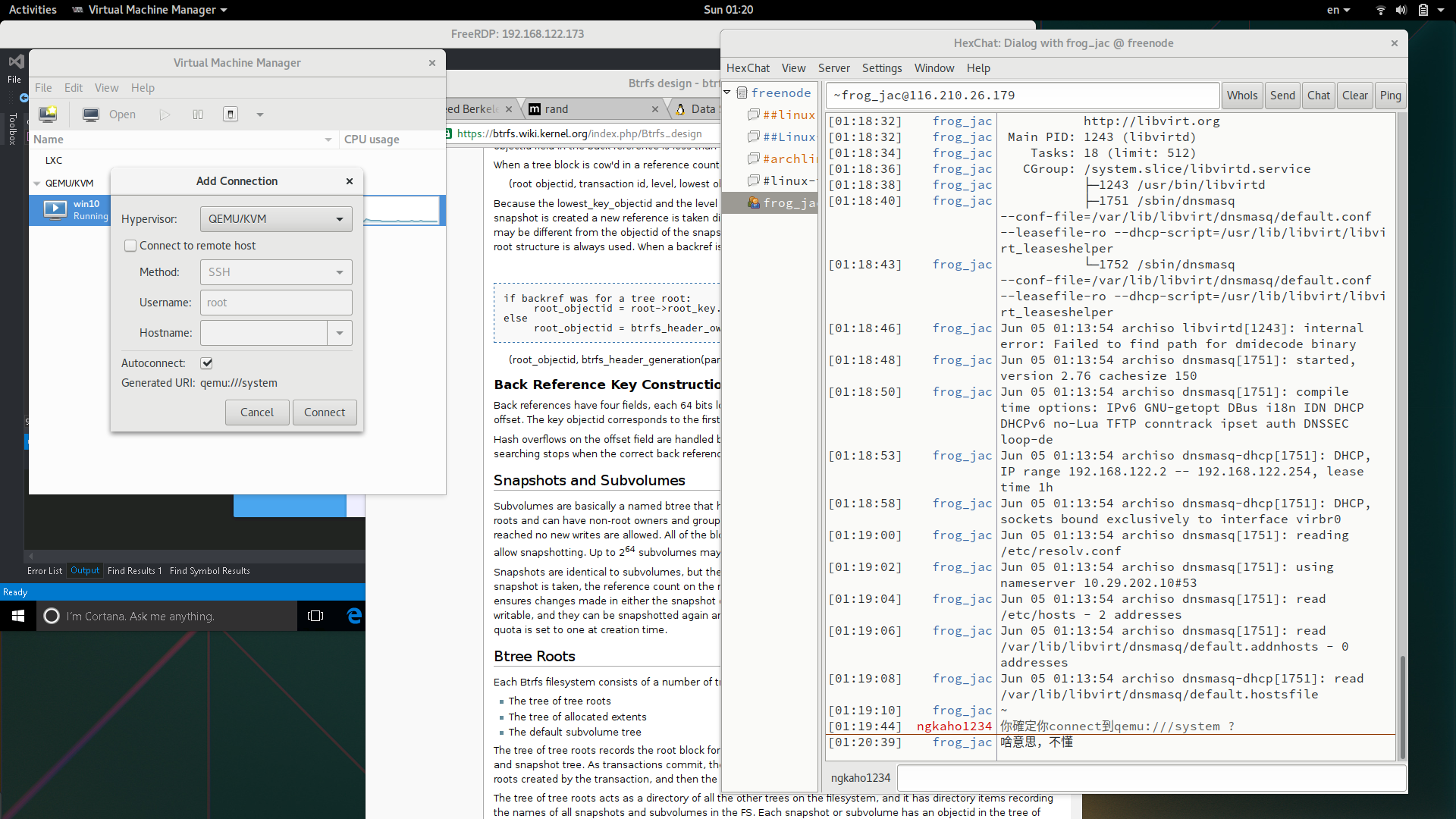Click the shut down VM icon

[x=231, y=115]
